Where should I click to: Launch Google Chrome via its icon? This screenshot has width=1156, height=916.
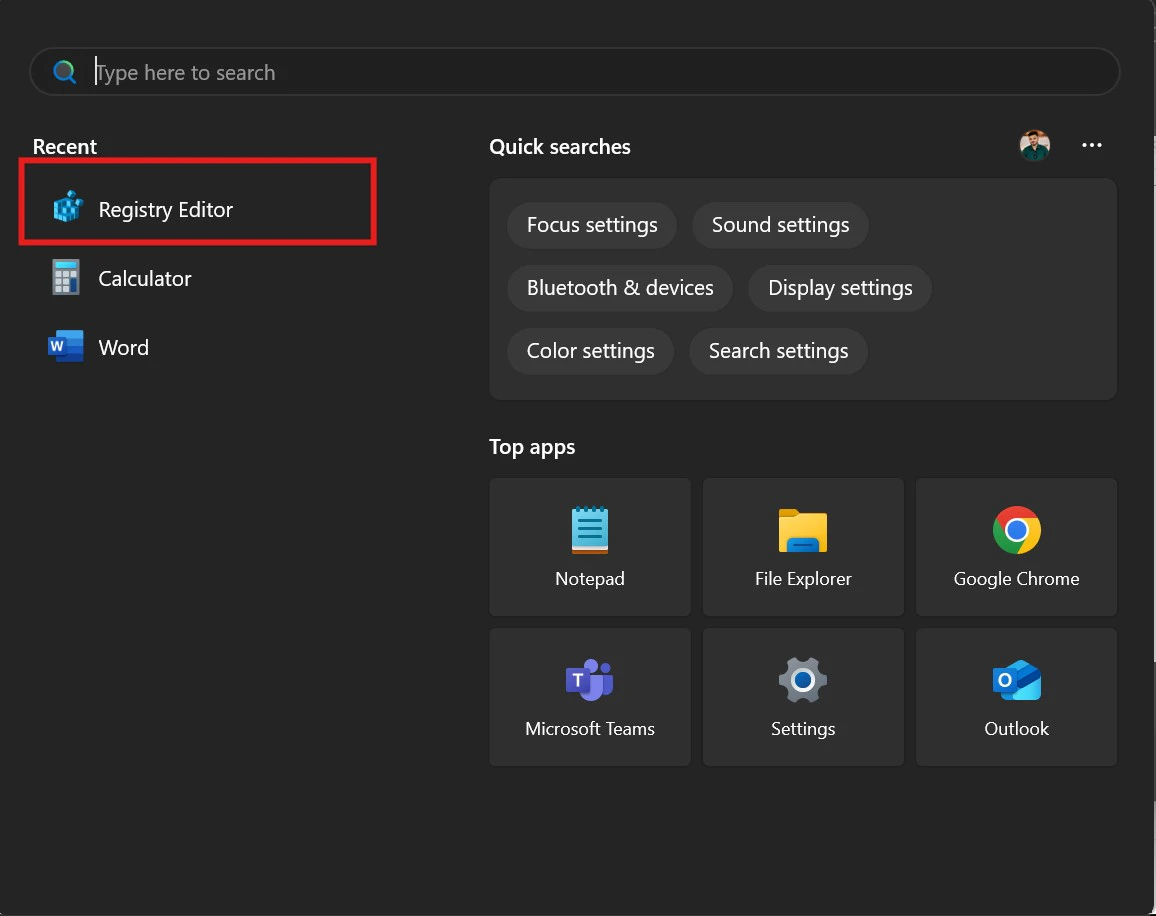pos(1017,530)
